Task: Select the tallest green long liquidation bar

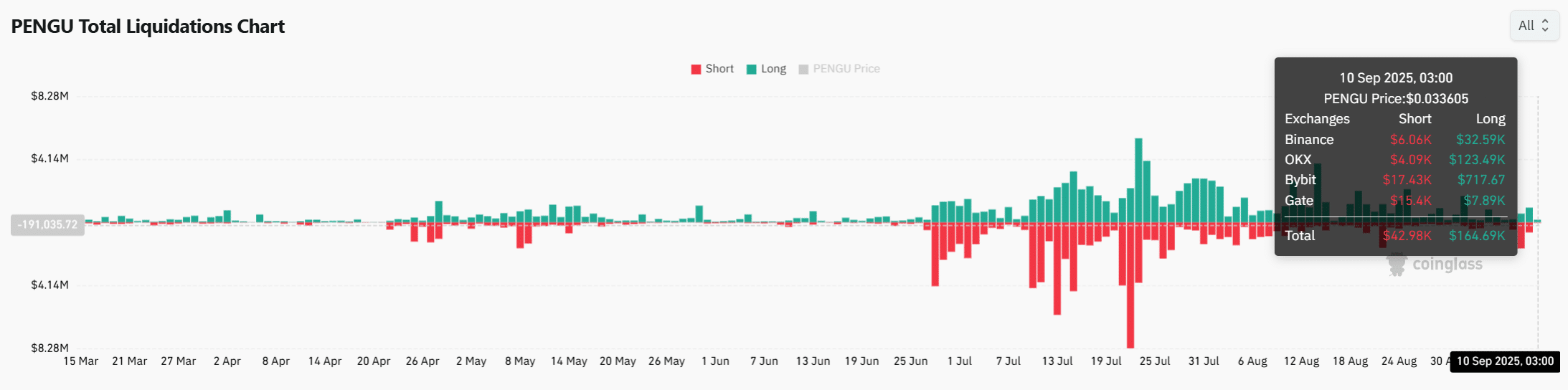Action: 1138,179
